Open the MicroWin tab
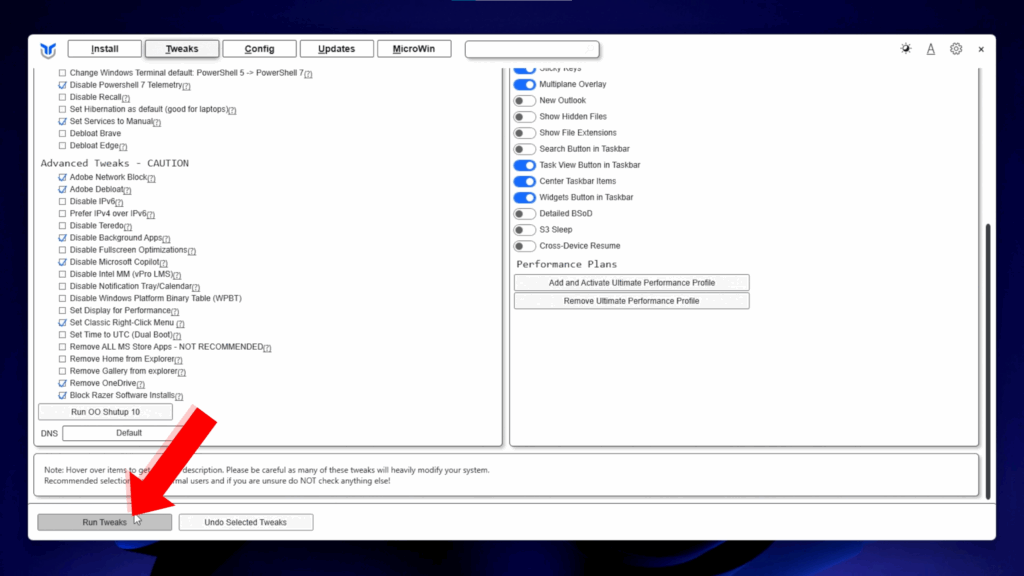This screenshot has height=576, width=1024. [414, 49]
